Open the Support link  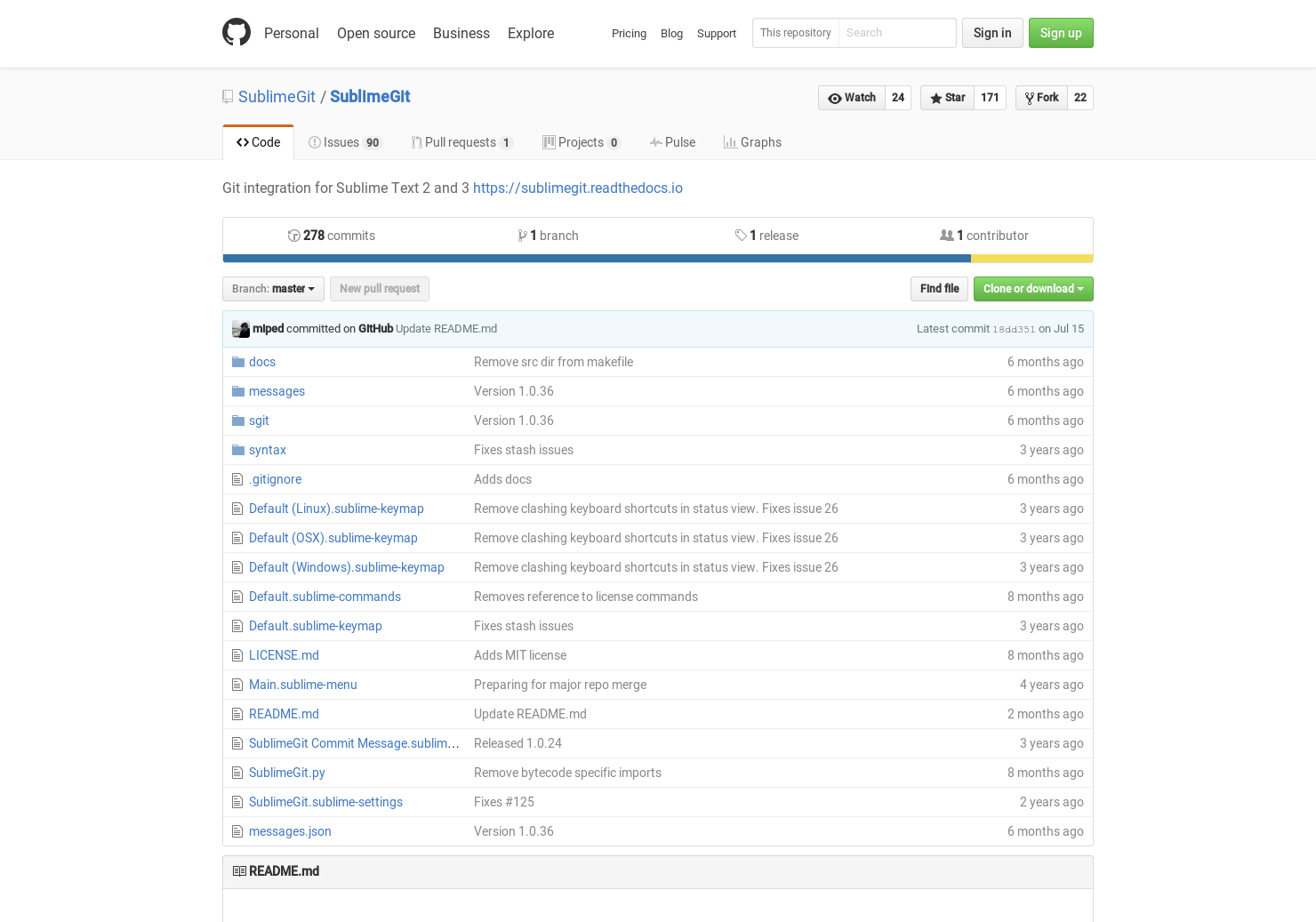pyautogui.click(x=717, y=33)
